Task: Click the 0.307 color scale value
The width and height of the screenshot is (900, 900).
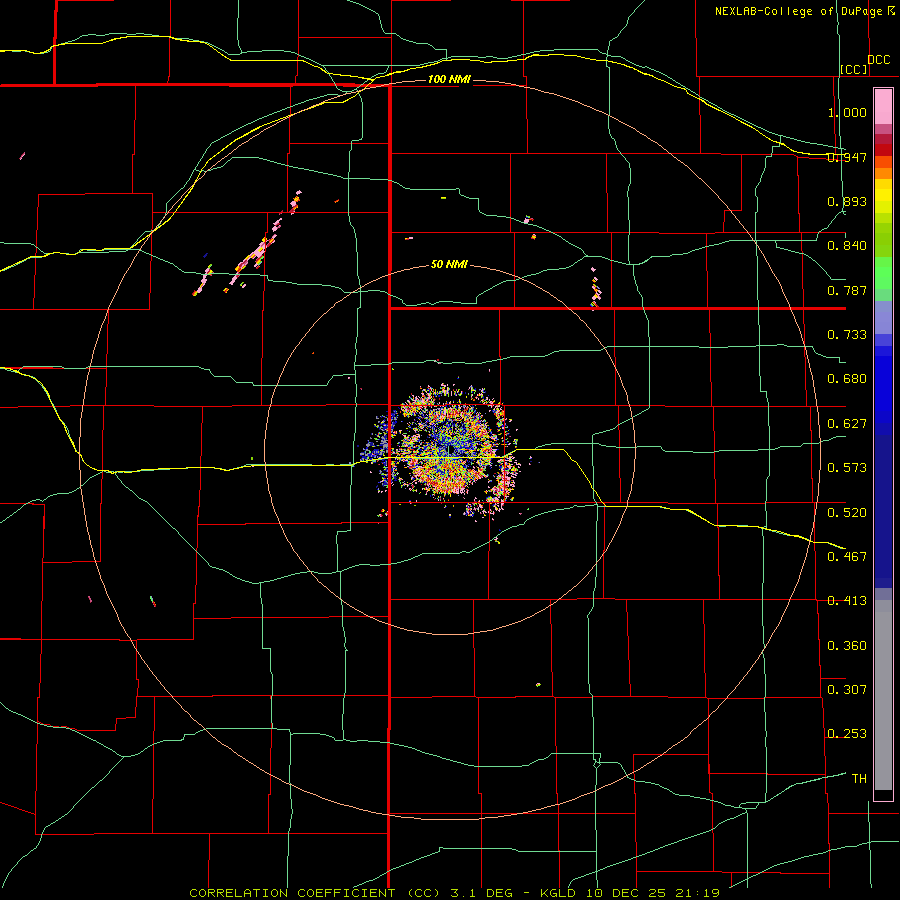Action: point(847,690)
